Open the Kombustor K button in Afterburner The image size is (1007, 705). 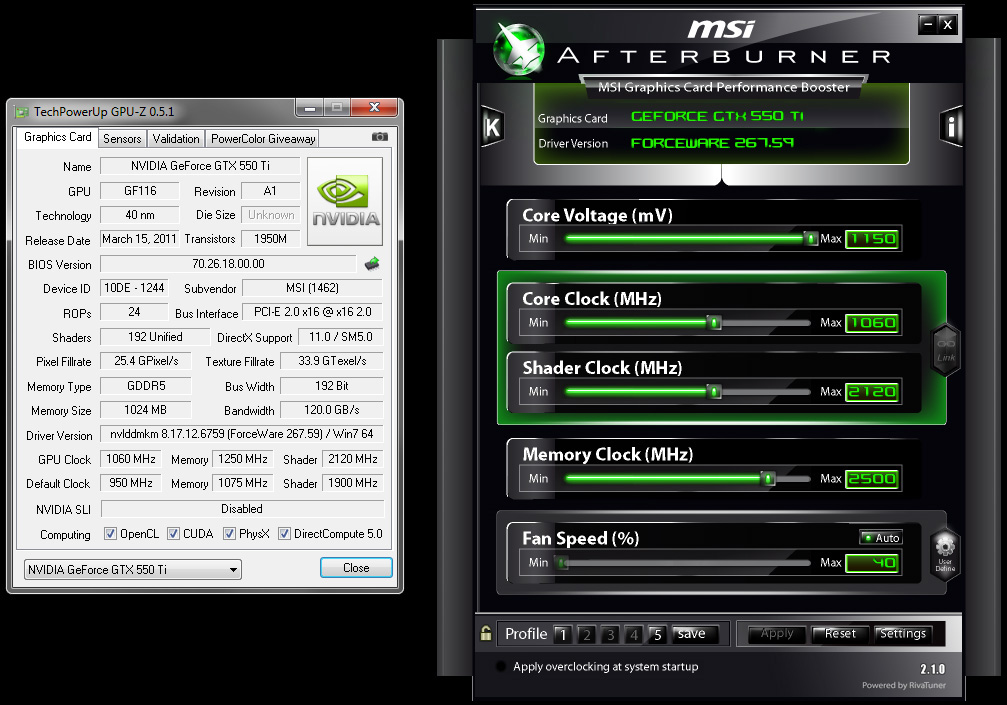(493, 126)
